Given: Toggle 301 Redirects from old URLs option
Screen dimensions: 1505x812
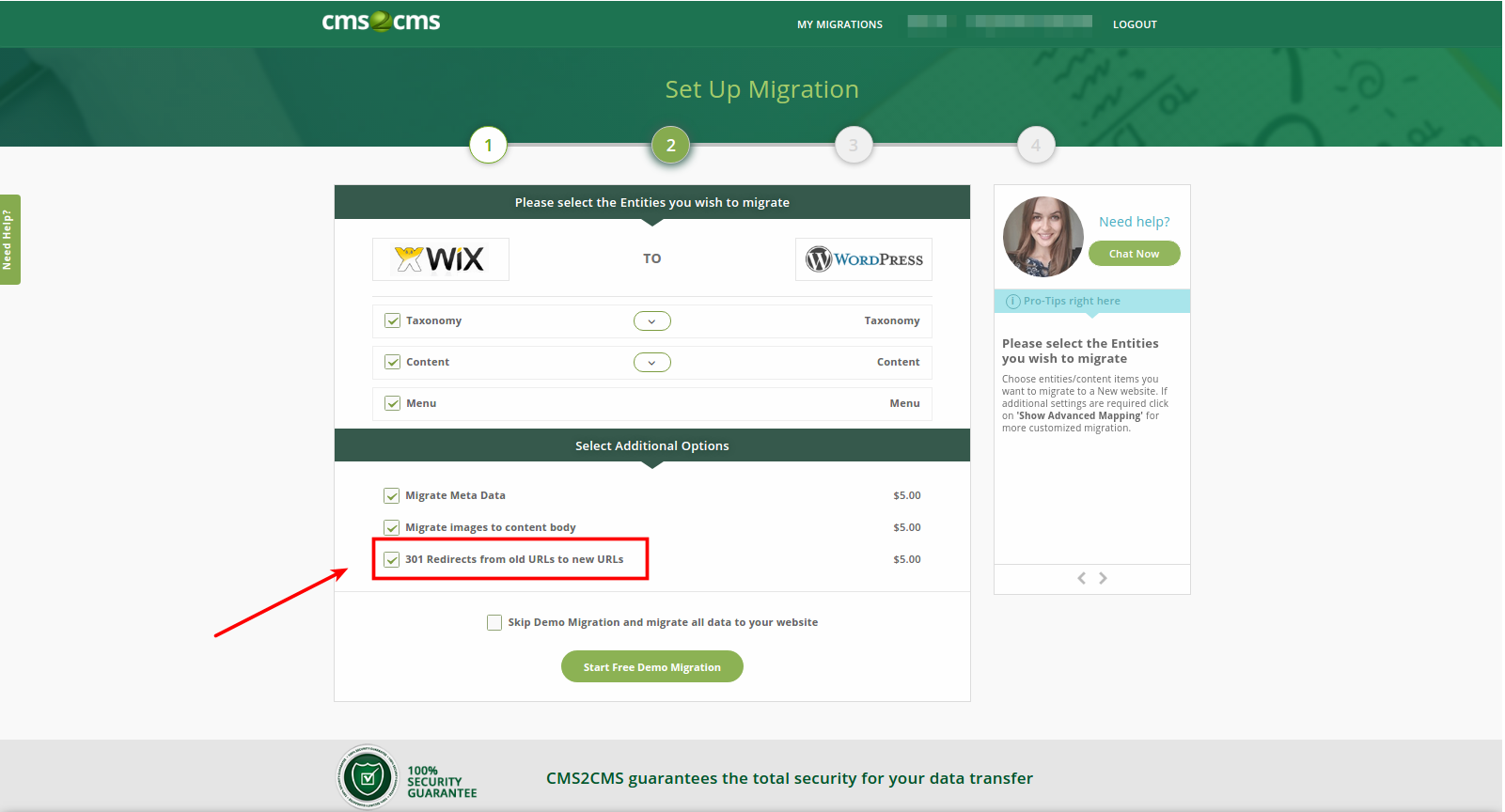Looking at the screenshot, I should (x=391, y=560).
